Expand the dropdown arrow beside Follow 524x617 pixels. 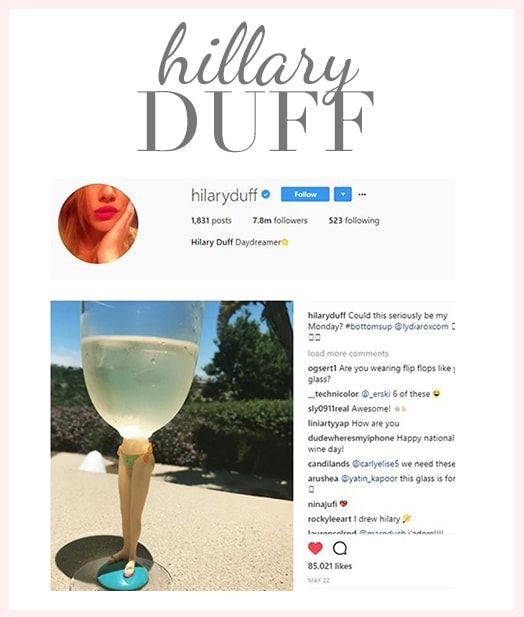[x=343, y=194]
